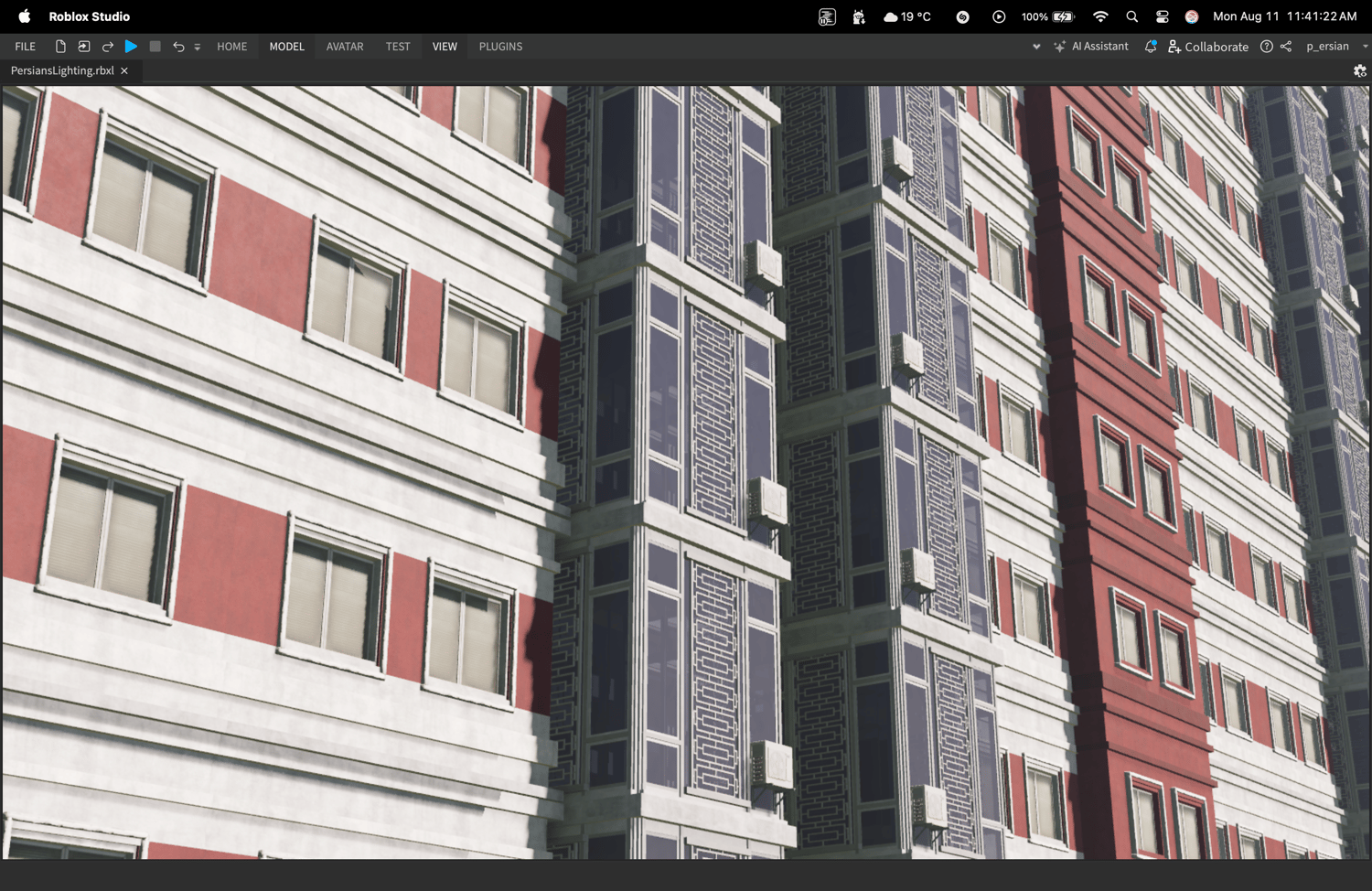Viewport: 1372px width, 891px height.
Task: Open viewport settings gear icon
Action: pyautogui.click(x=1360, y=70)
